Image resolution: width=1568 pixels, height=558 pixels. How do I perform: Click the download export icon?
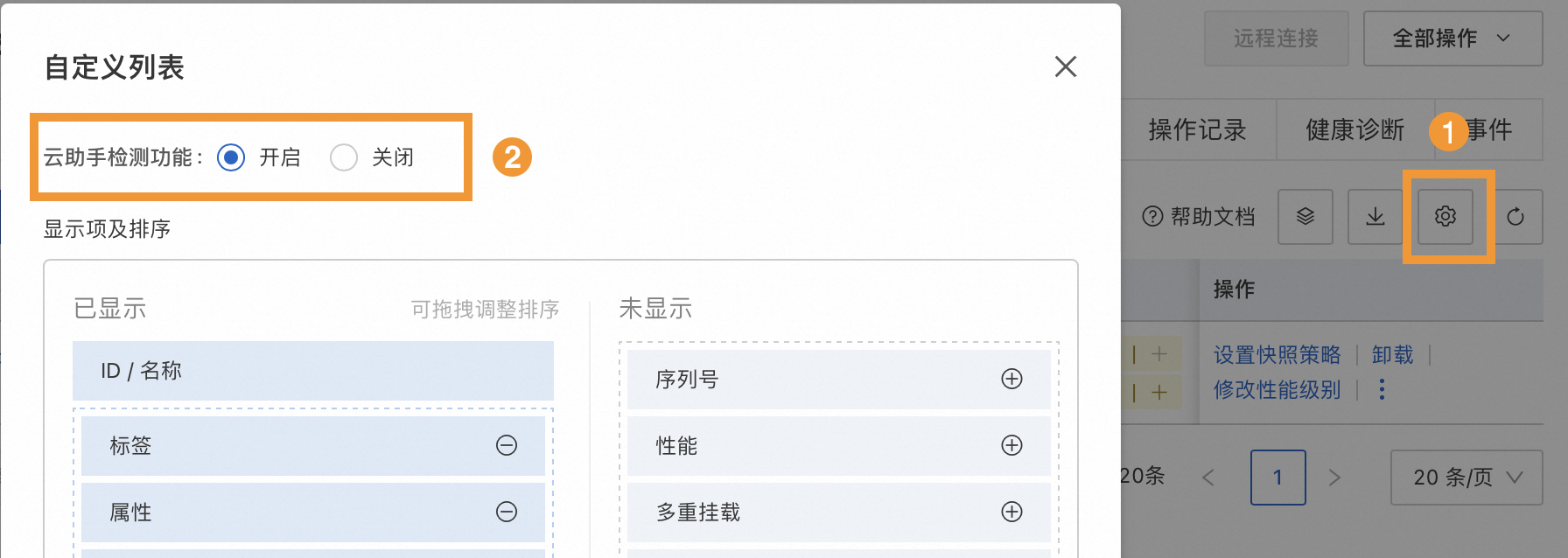1375,216
